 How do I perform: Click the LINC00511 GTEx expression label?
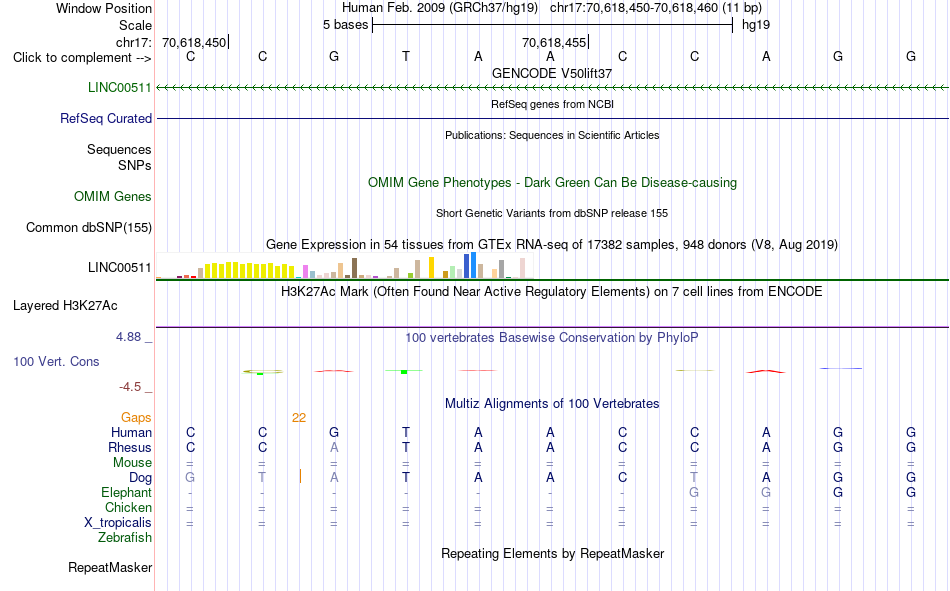119,267
